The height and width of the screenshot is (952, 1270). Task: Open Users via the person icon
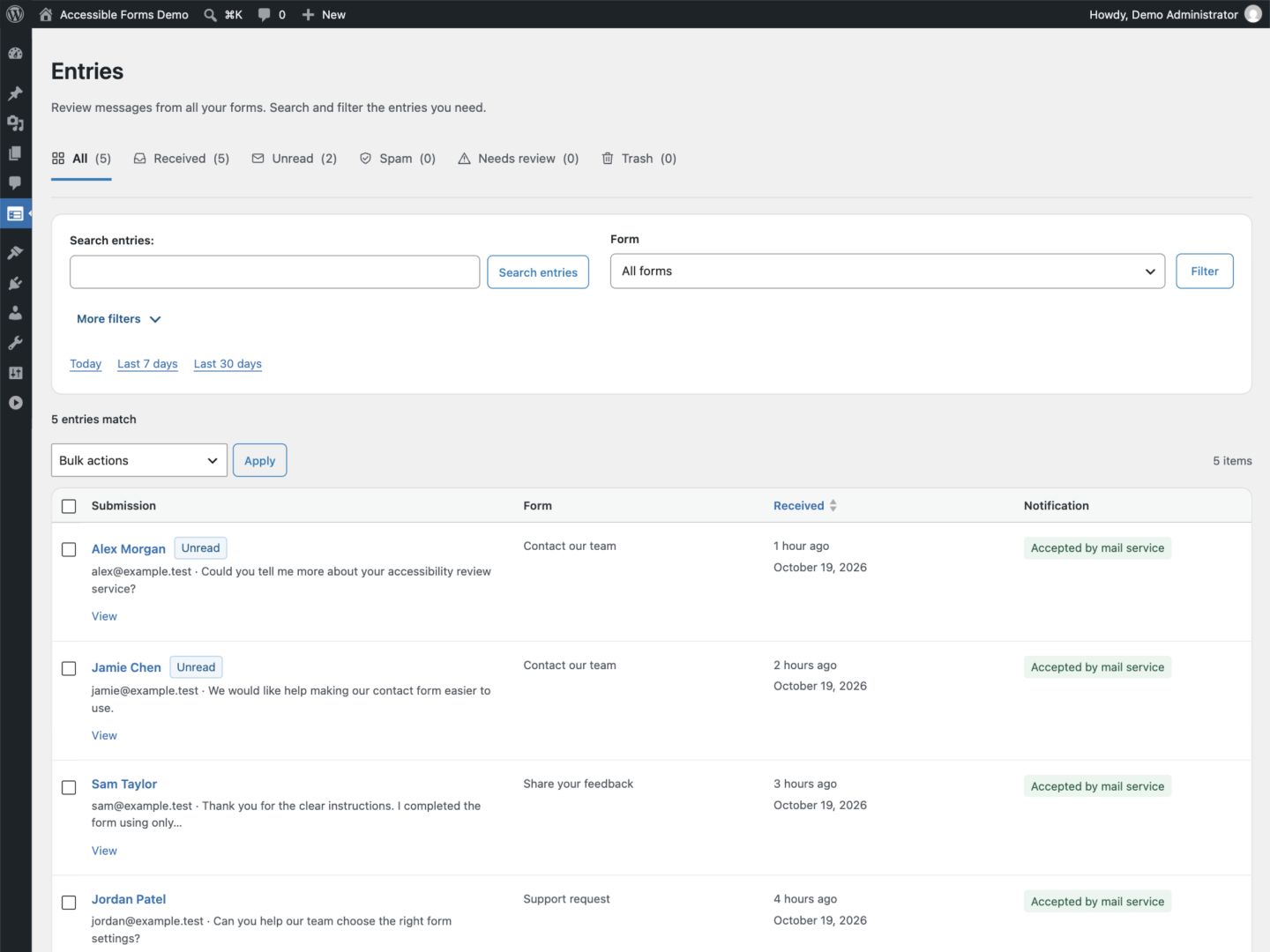coord(15,313)
